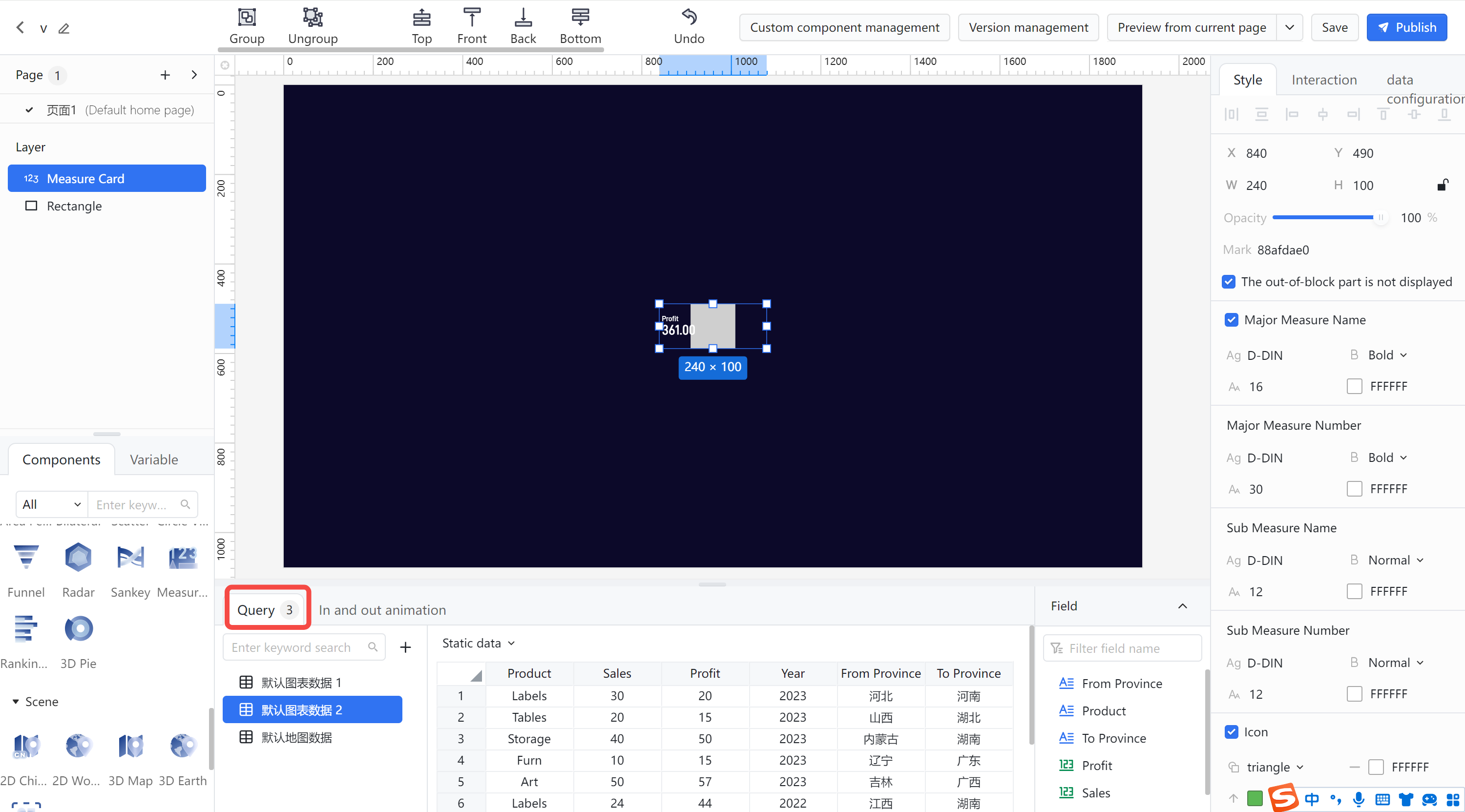1465x812 pixels.
Task: Align right edges icon
Action: (x=1353, y=114)
